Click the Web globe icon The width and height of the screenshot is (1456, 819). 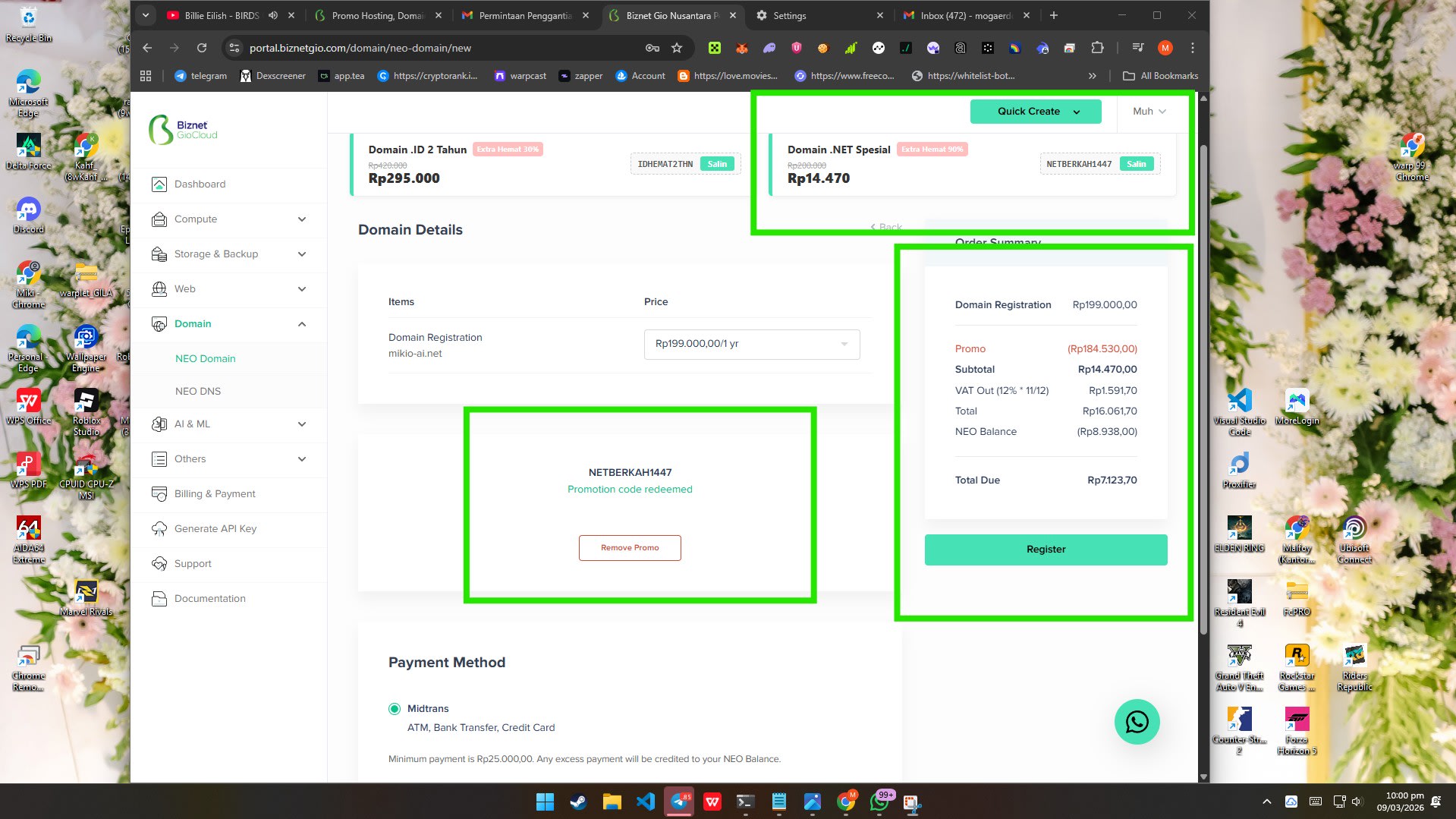[159, 289]
